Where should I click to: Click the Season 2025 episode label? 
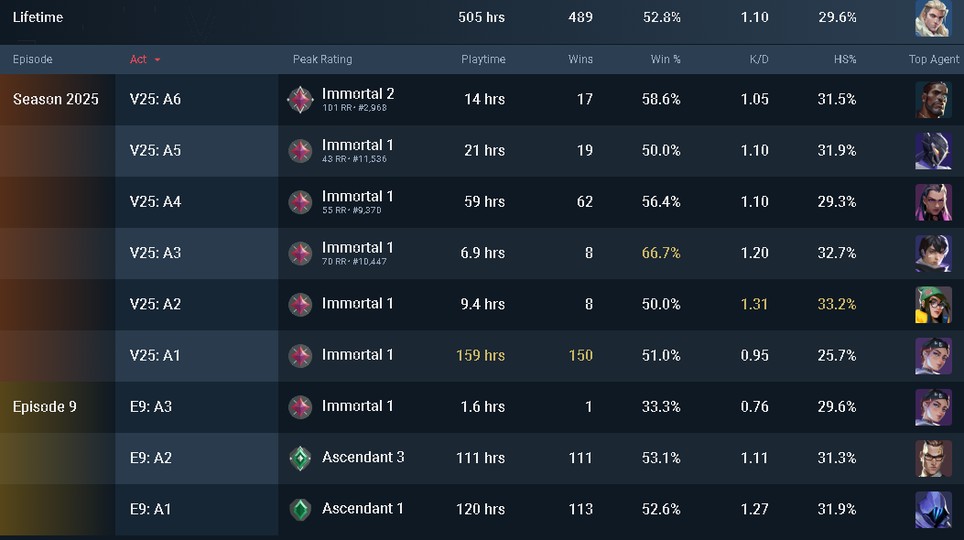coord(56,99)
